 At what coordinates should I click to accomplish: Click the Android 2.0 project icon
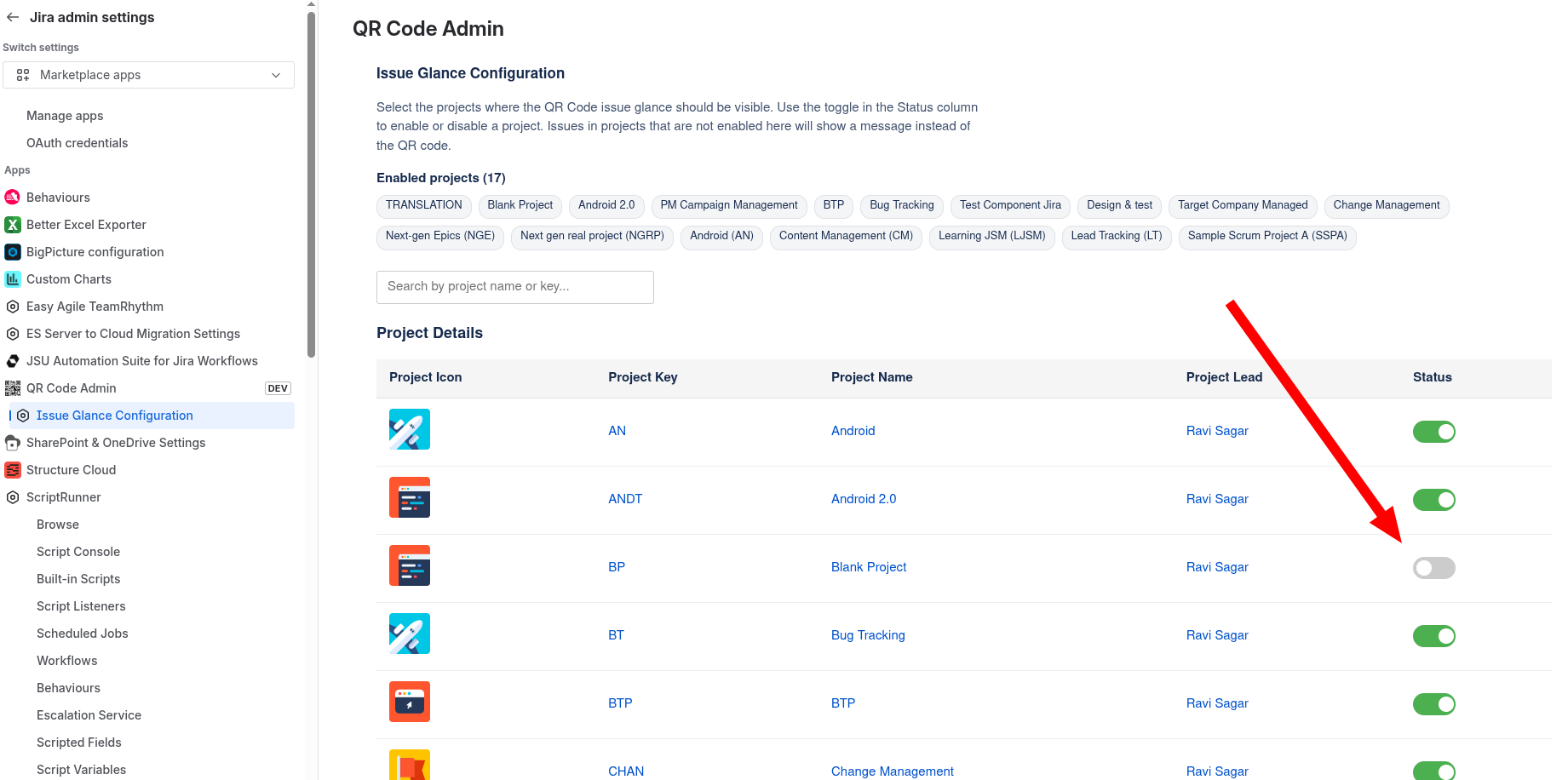[410, 497]
